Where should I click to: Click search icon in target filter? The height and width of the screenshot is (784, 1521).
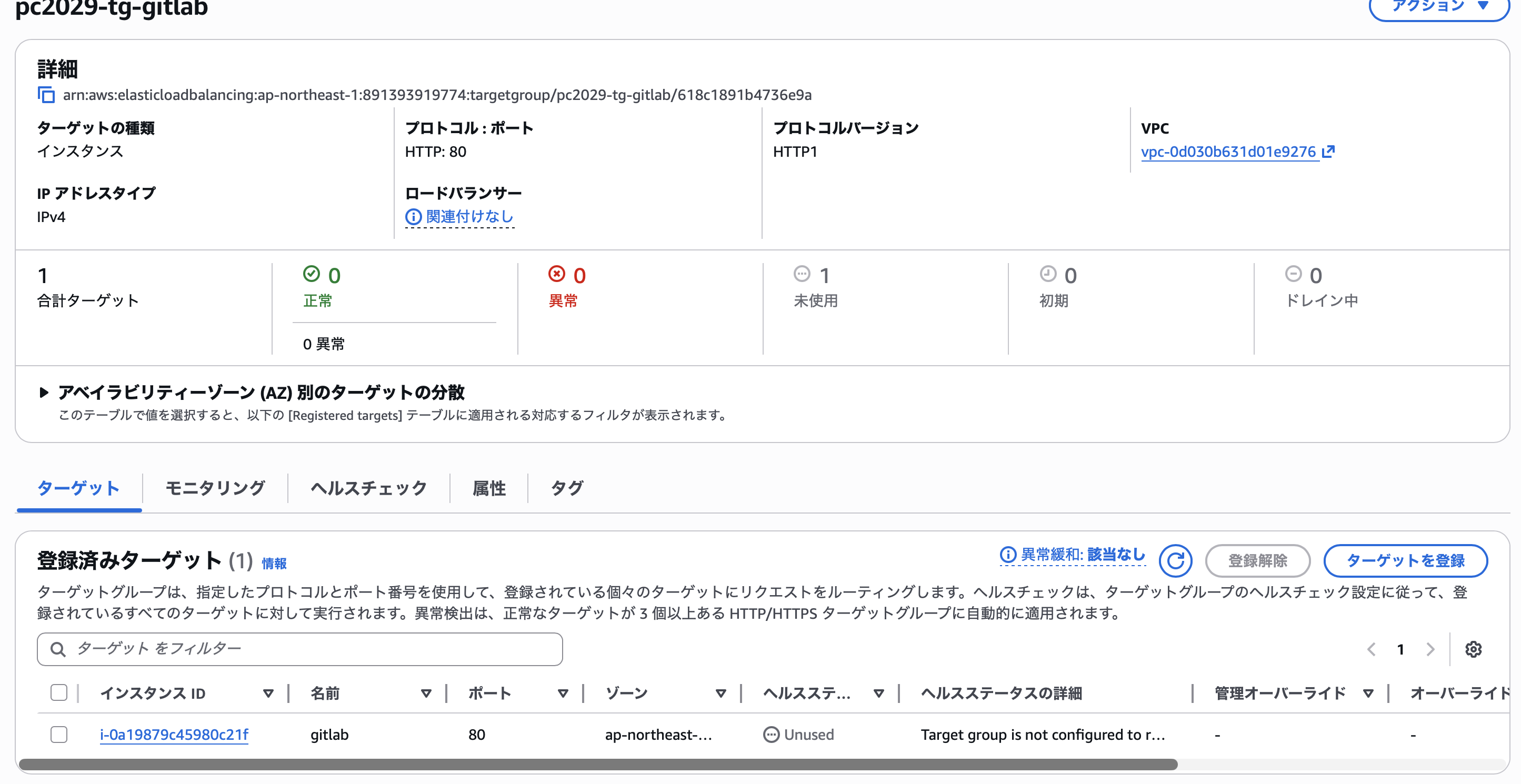coord(57,649)
